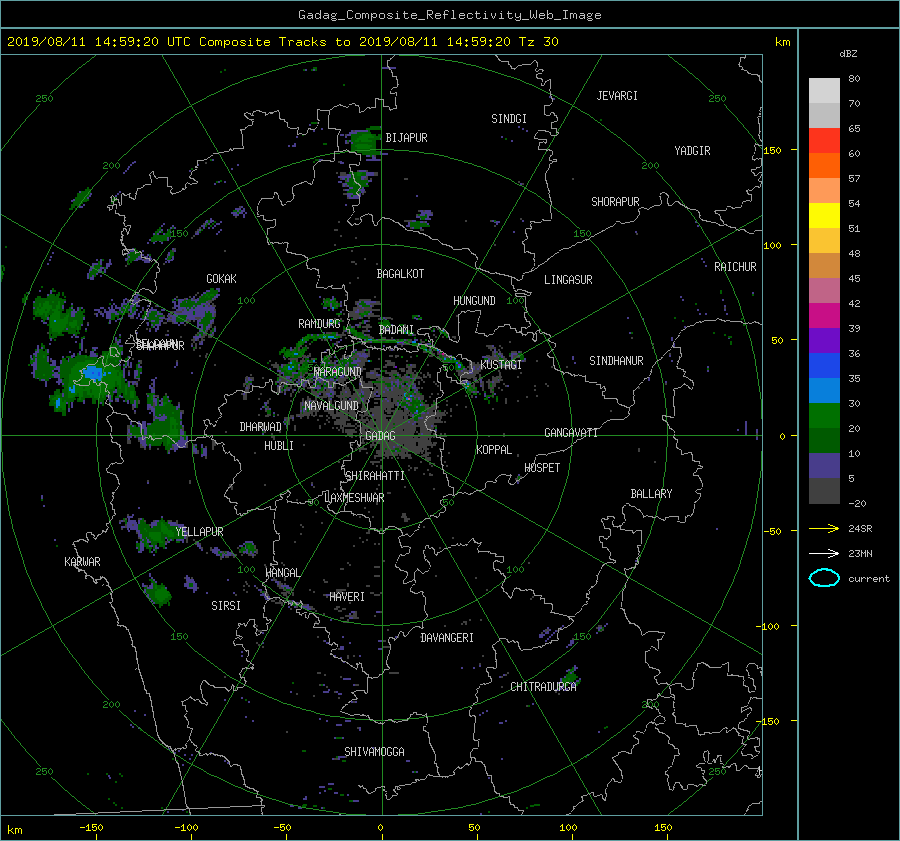
Task: Pick the dark gray -20–5 dBZ legend swatch
Action: pyautogui.click(x=824, y=491)
